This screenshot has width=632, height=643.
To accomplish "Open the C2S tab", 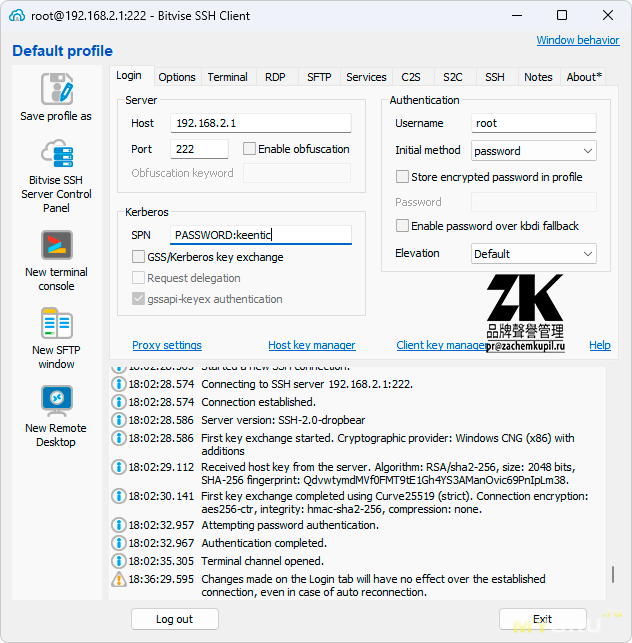I will click(411, 77).
